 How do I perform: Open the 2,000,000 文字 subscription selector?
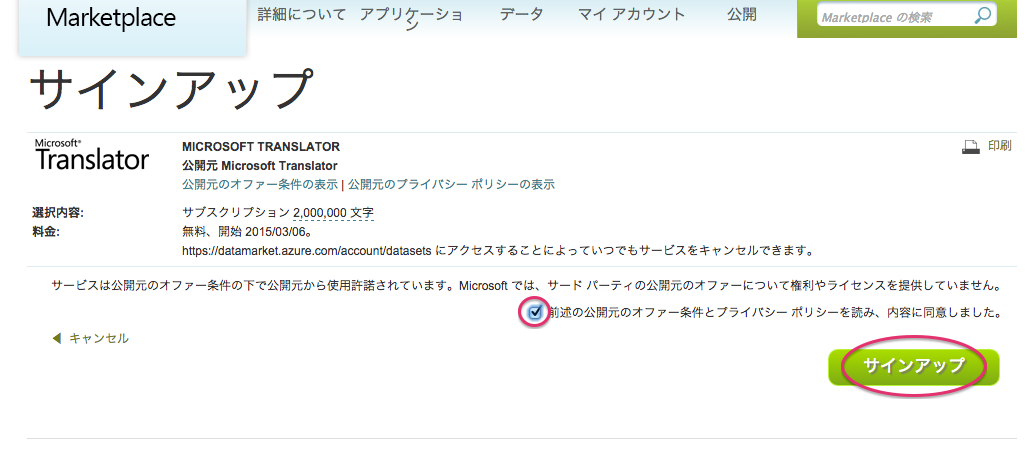click(334, 213)
